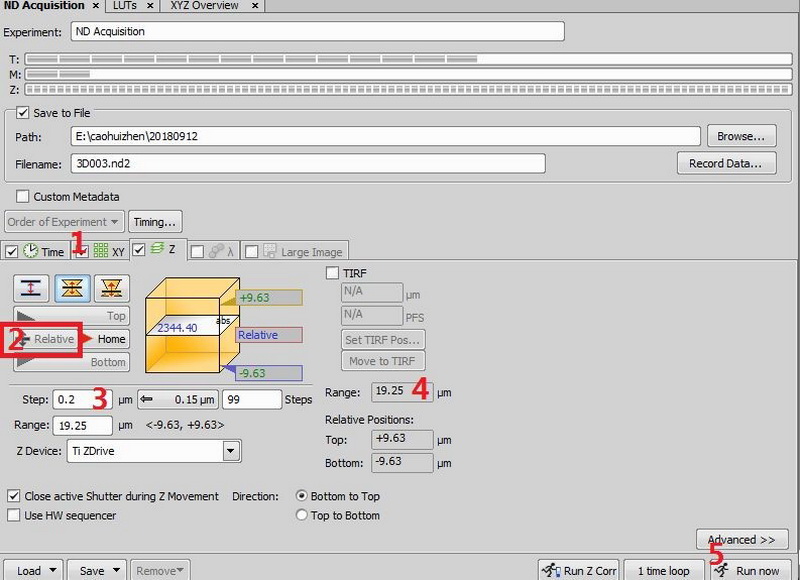
Task: Click the 1 time loop button
Action: tap(664, 570)
